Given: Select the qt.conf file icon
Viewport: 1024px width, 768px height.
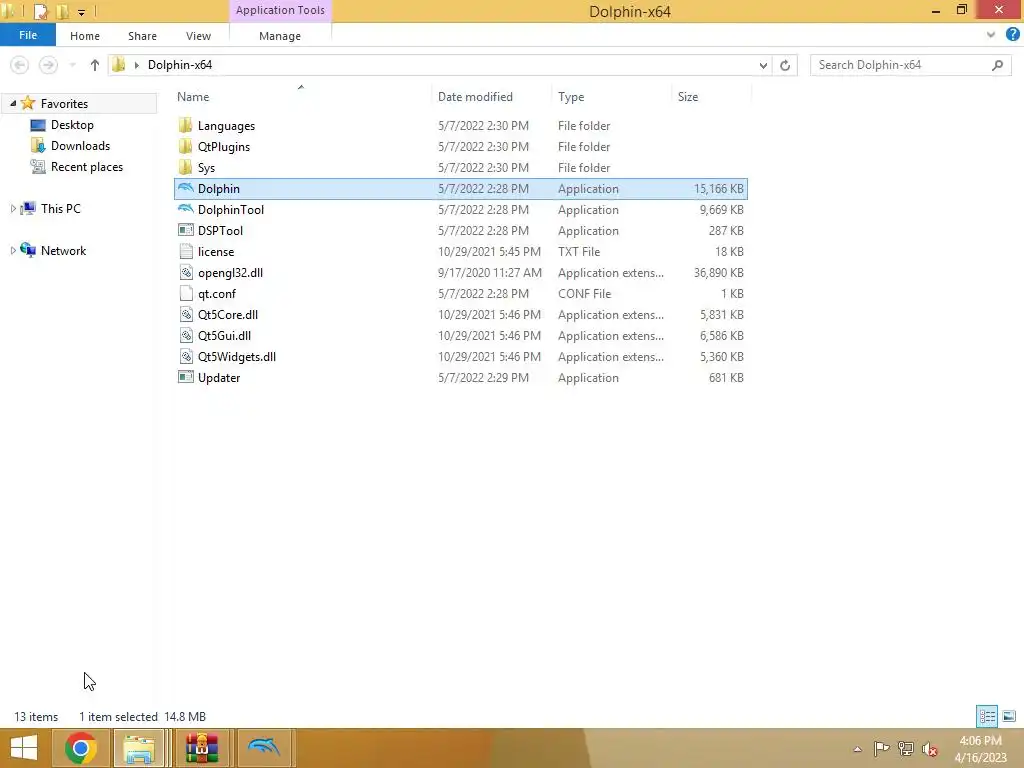Looking at the screenshot, I should tap(185, 293).
